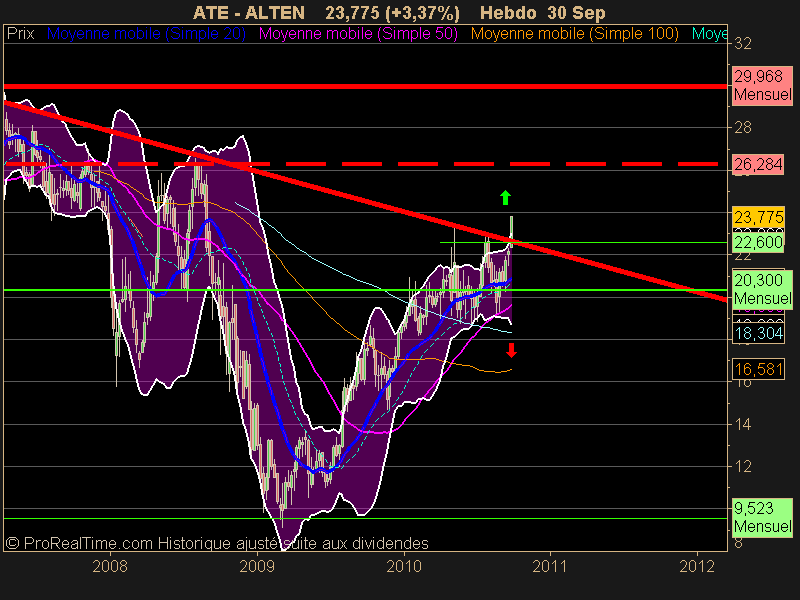Click the "32" price axis tick
This screenshot has width=800, height=600.
(743, 44)
